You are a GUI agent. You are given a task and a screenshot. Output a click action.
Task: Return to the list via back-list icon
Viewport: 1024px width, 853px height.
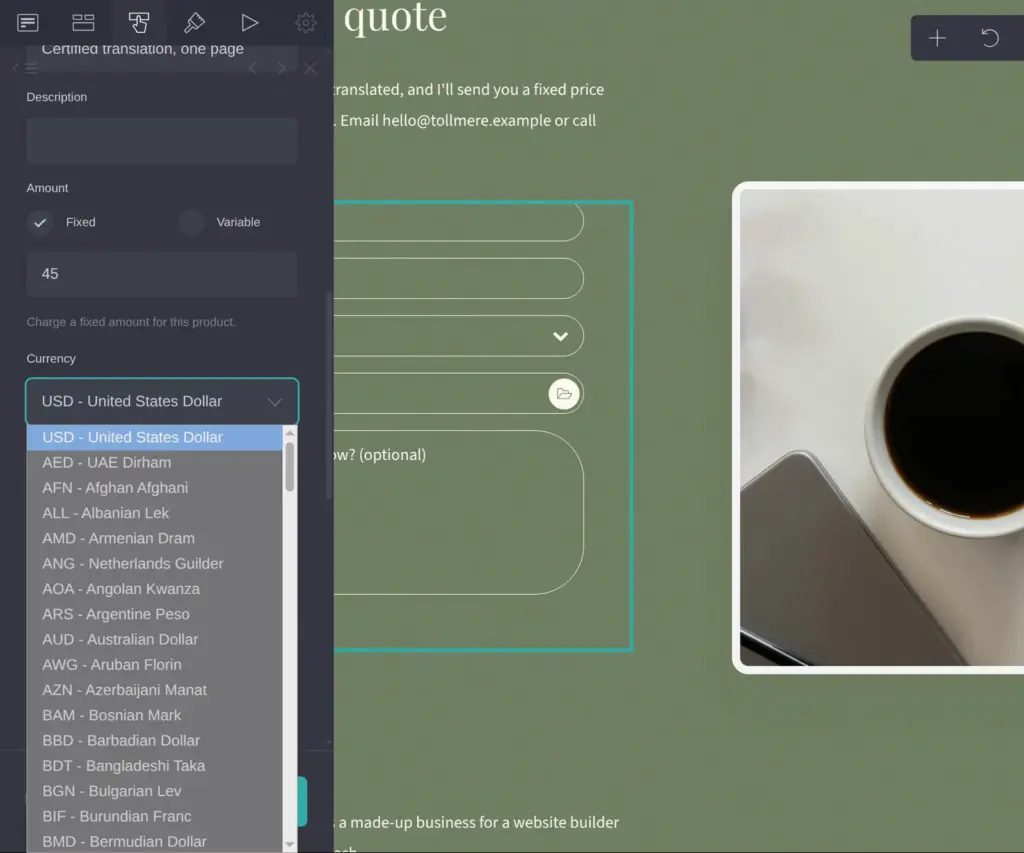[x=25, y=68]
